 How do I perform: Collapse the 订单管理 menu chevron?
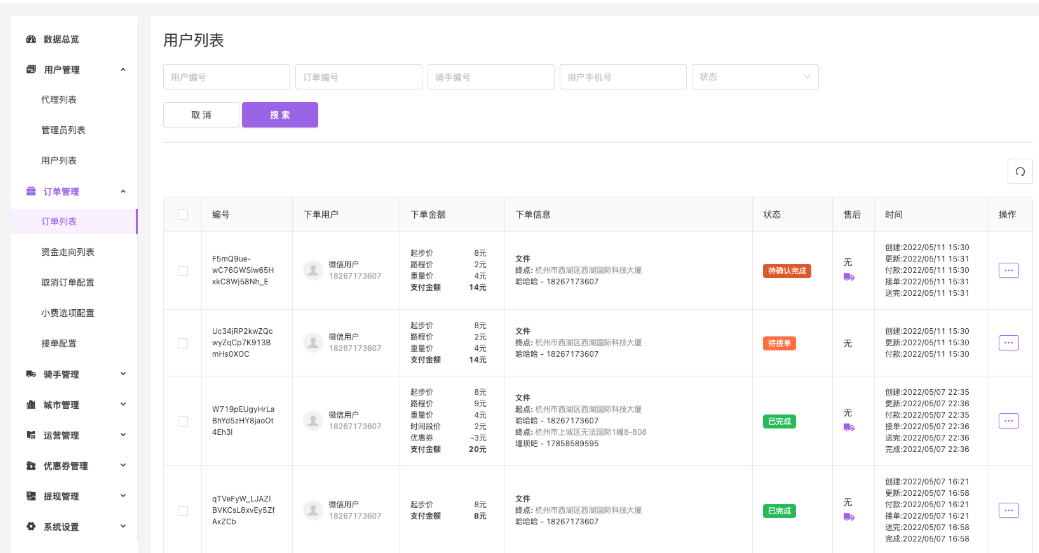click(123, 191)
